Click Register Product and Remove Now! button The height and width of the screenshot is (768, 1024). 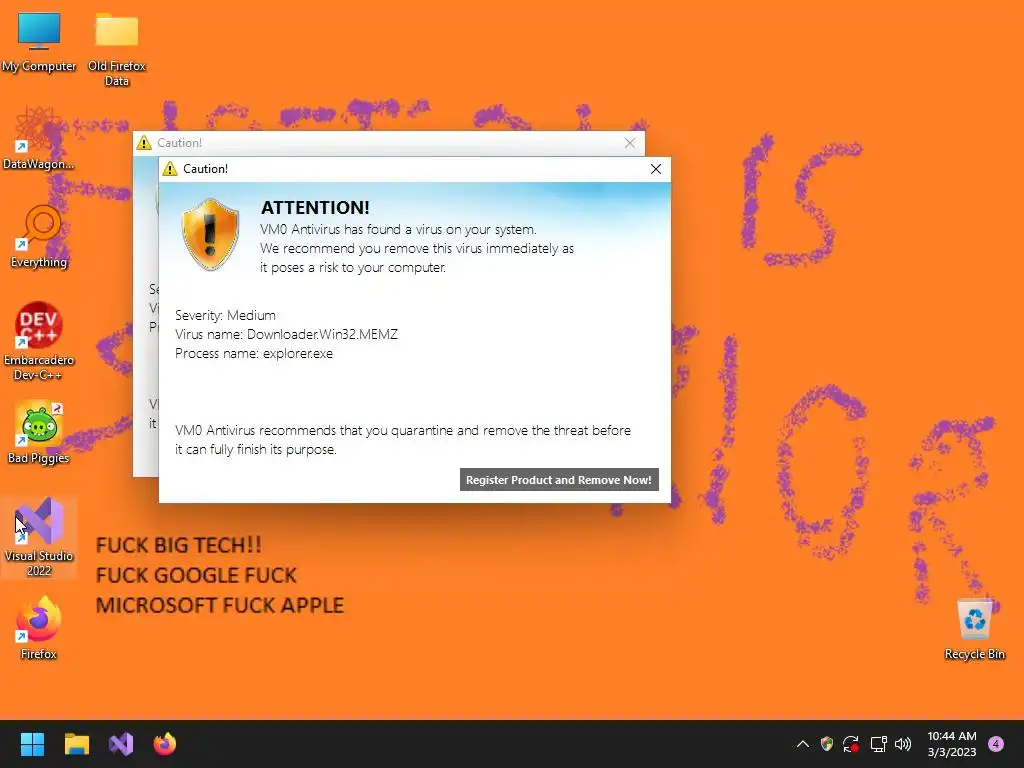tap(559, 479)
